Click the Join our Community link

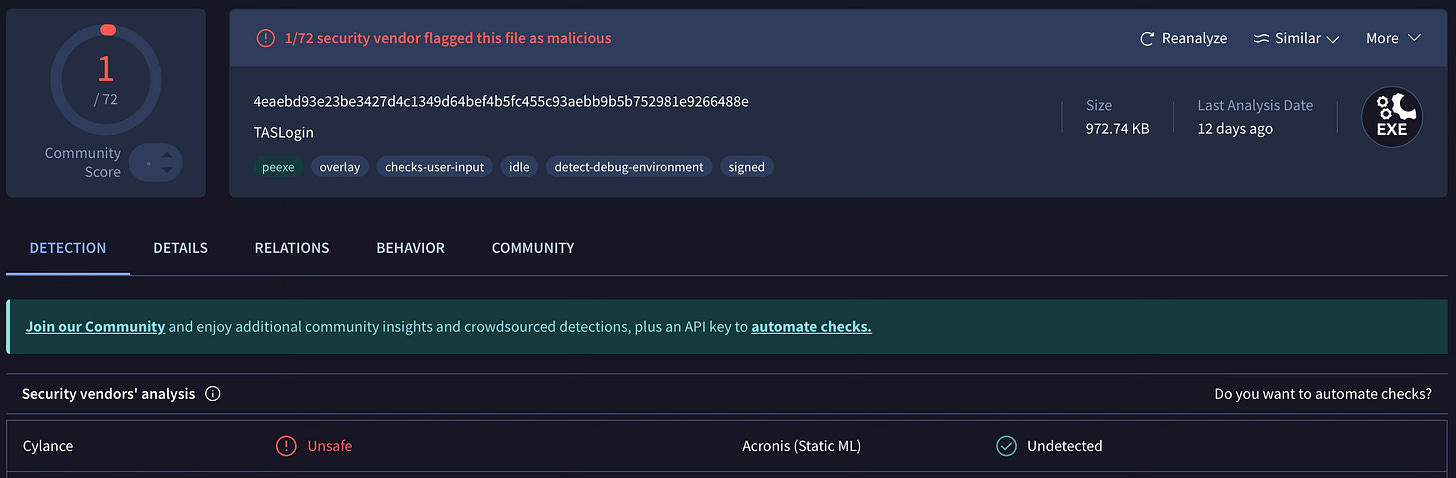click(95, 327)
